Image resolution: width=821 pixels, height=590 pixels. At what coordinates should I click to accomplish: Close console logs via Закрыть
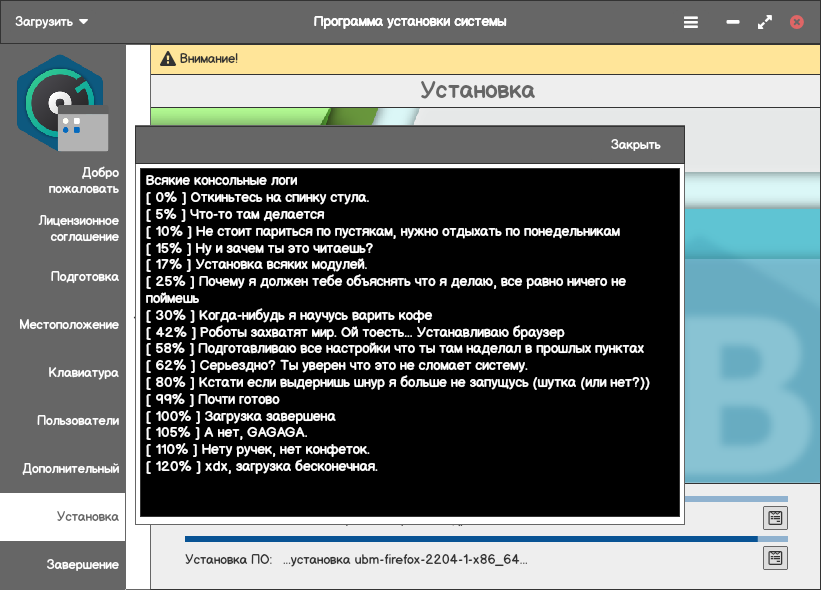635,144
